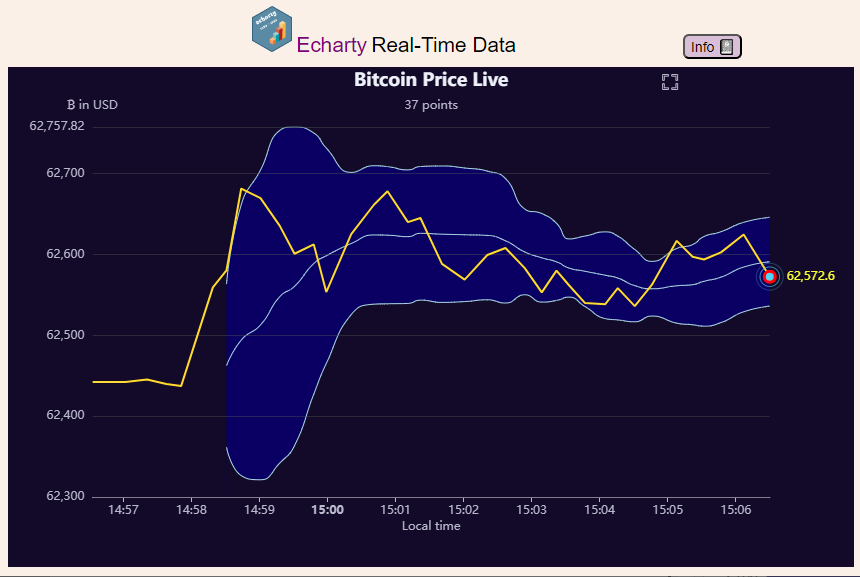Click the 62,600 y-axis label
This screenshot has width=860, height=577.
coord(65,254)
